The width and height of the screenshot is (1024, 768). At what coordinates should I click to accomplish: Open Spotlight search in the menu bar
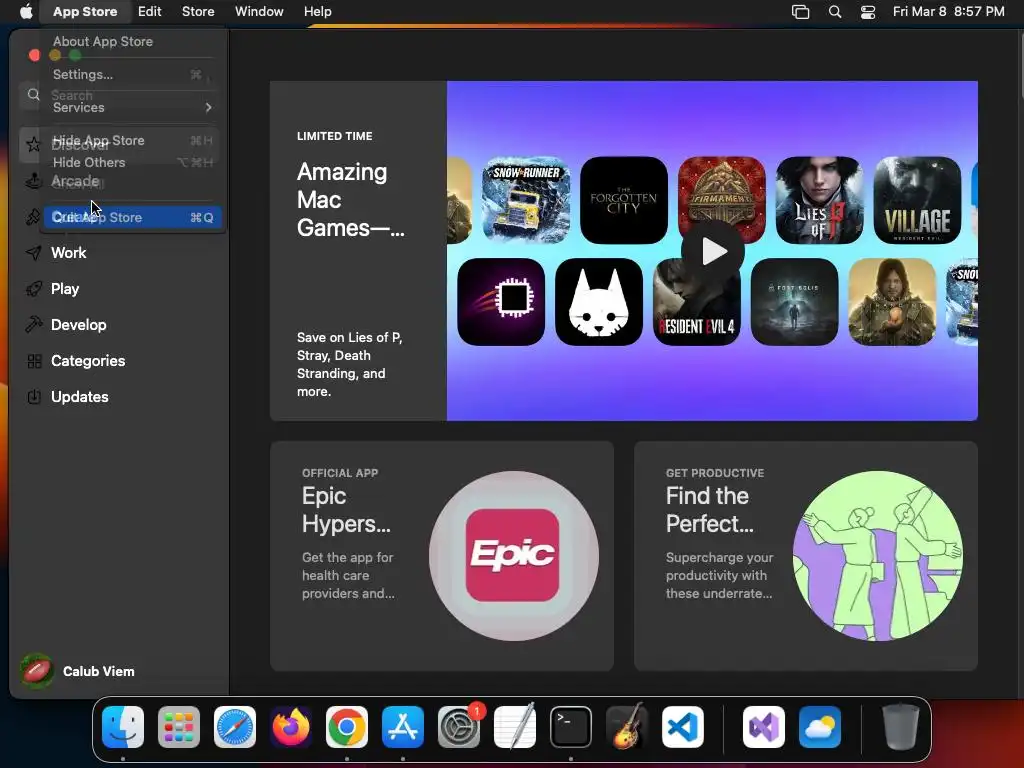[x=835, y=12]
